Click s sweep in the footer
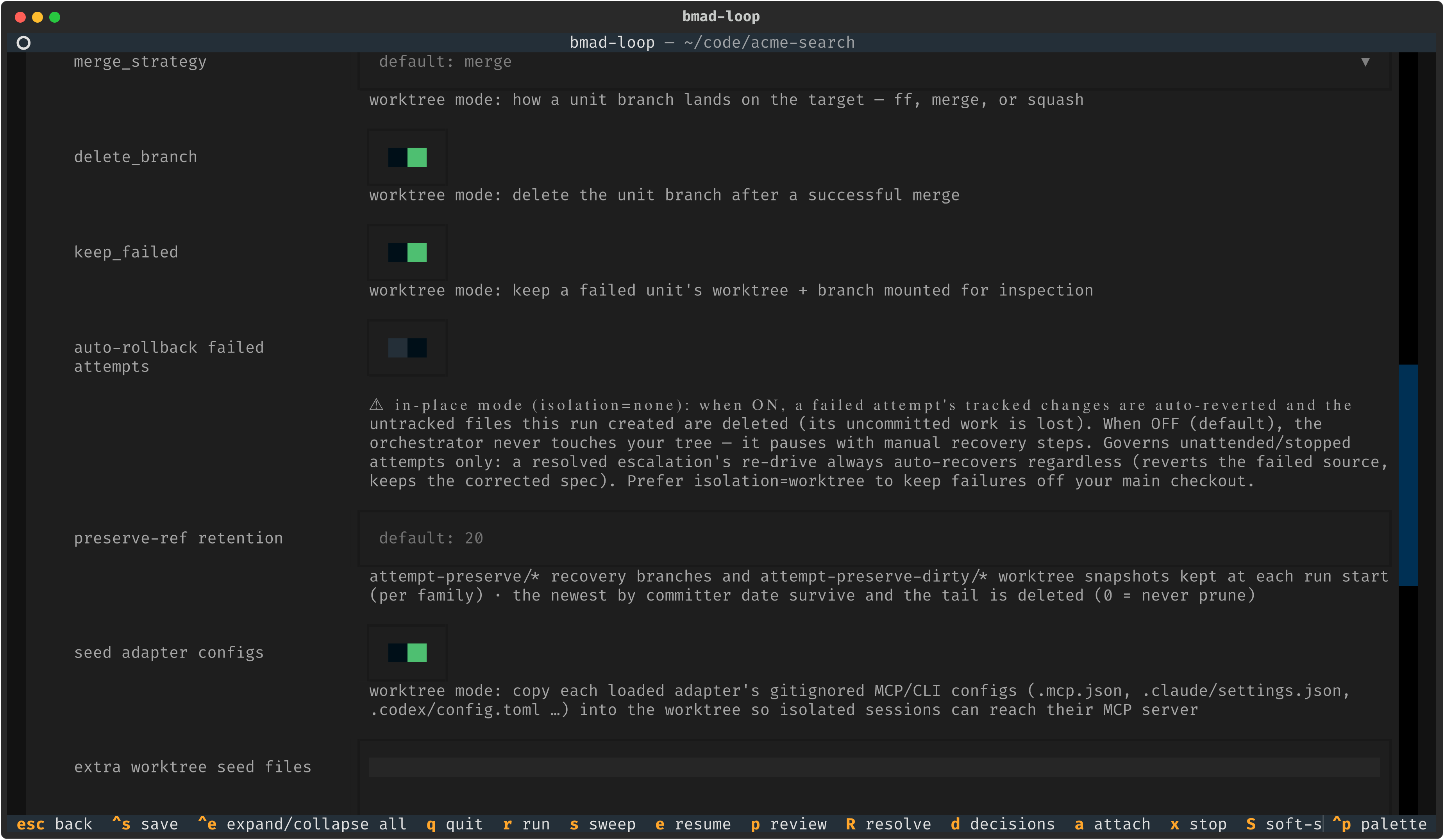Viewport: 1444px width, 840px height. tap(602, 824)
